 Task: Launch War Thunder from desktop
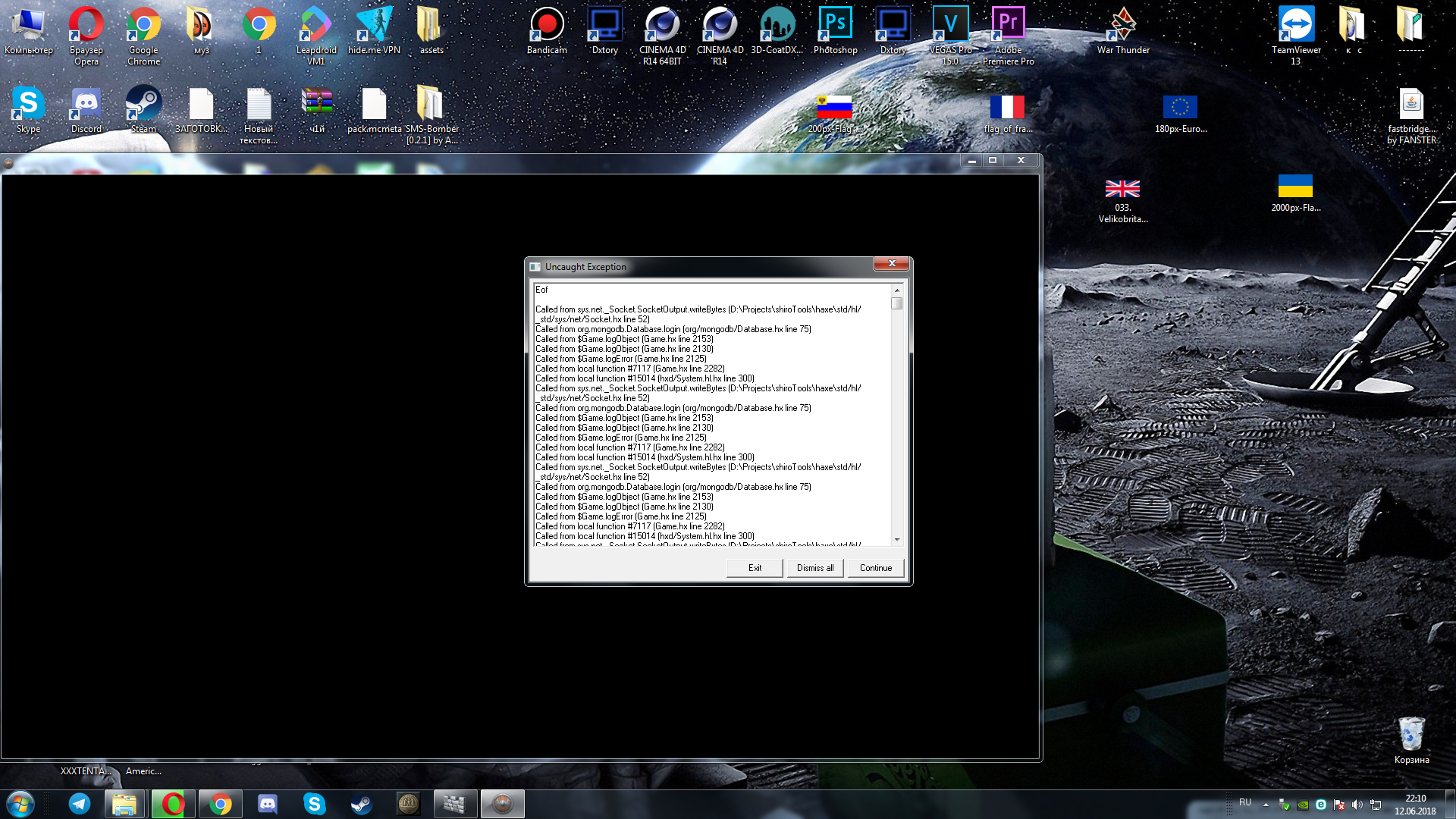1123,32
